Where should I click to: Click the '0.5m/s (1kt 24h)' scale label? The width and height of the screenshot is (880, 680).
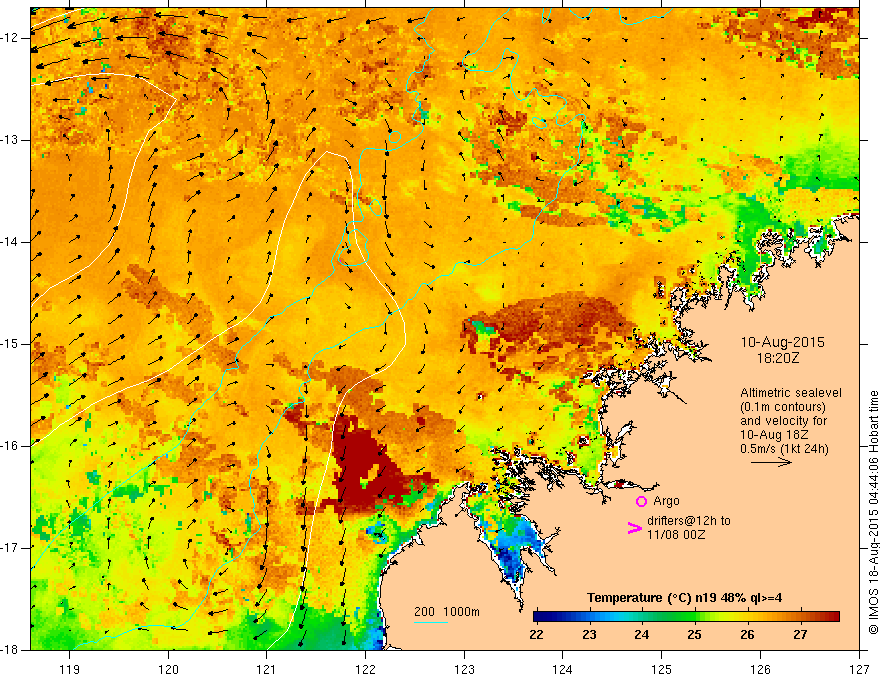coord(784,449)
